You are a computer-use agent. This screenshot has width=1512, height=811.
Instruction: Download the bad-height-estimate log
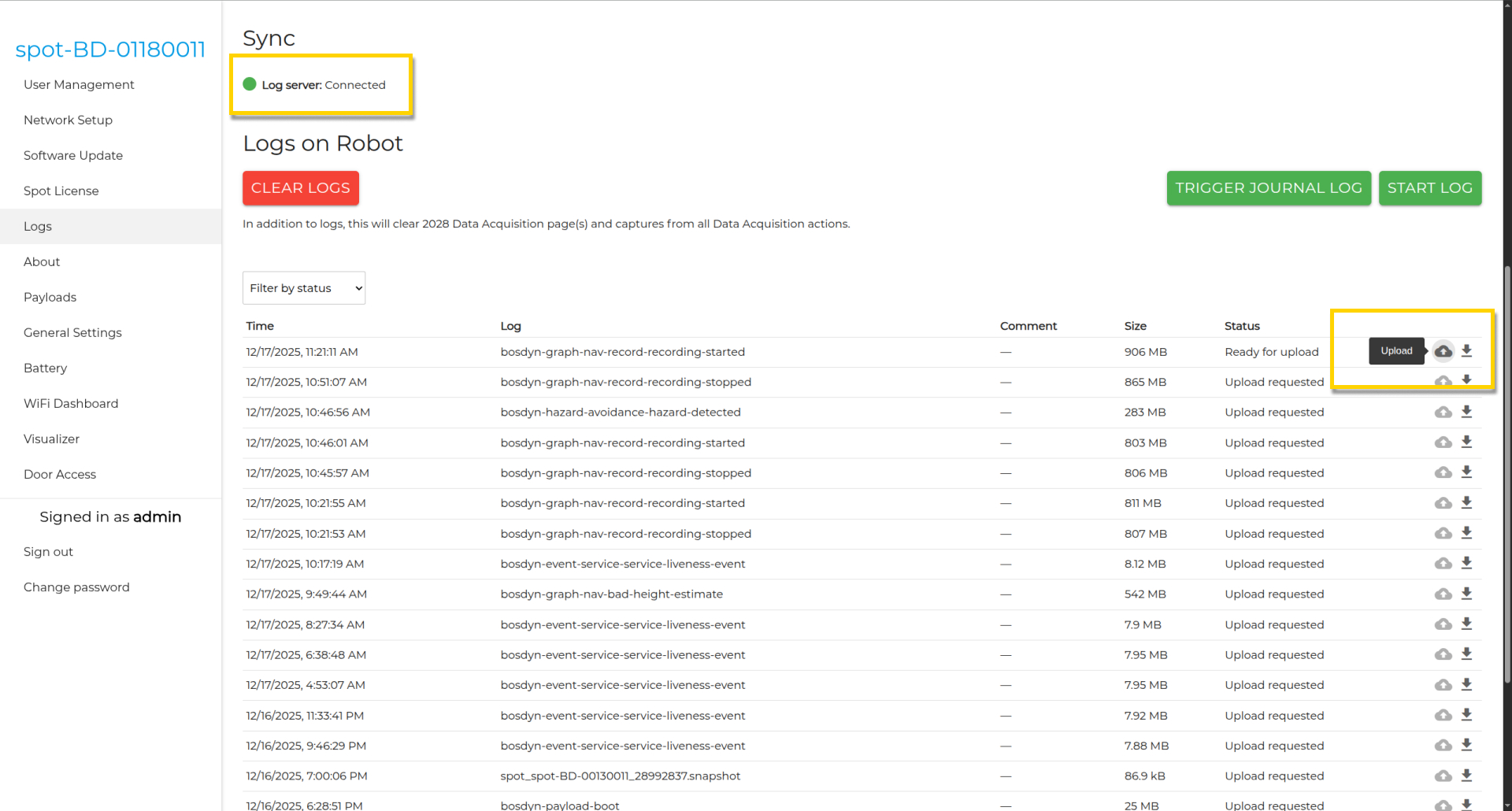tap(1466, 594)
